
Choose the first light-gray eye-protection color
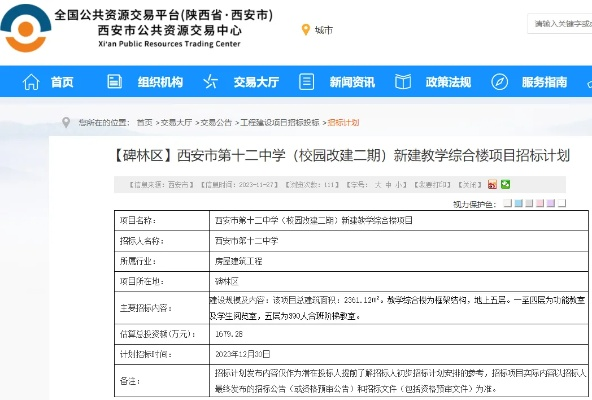coord(508,204)
